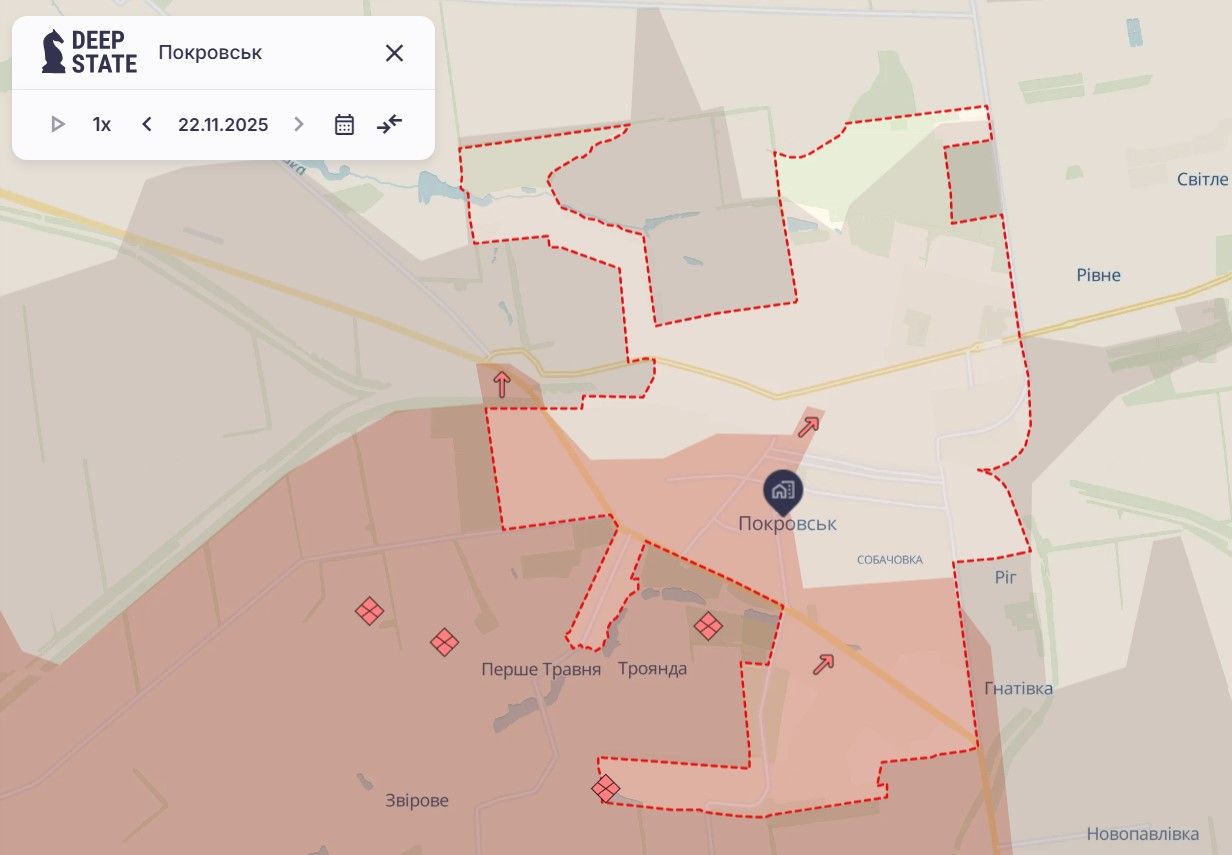
Task: Click the 22.11.2025 date field
Action: tap(223, 125)
